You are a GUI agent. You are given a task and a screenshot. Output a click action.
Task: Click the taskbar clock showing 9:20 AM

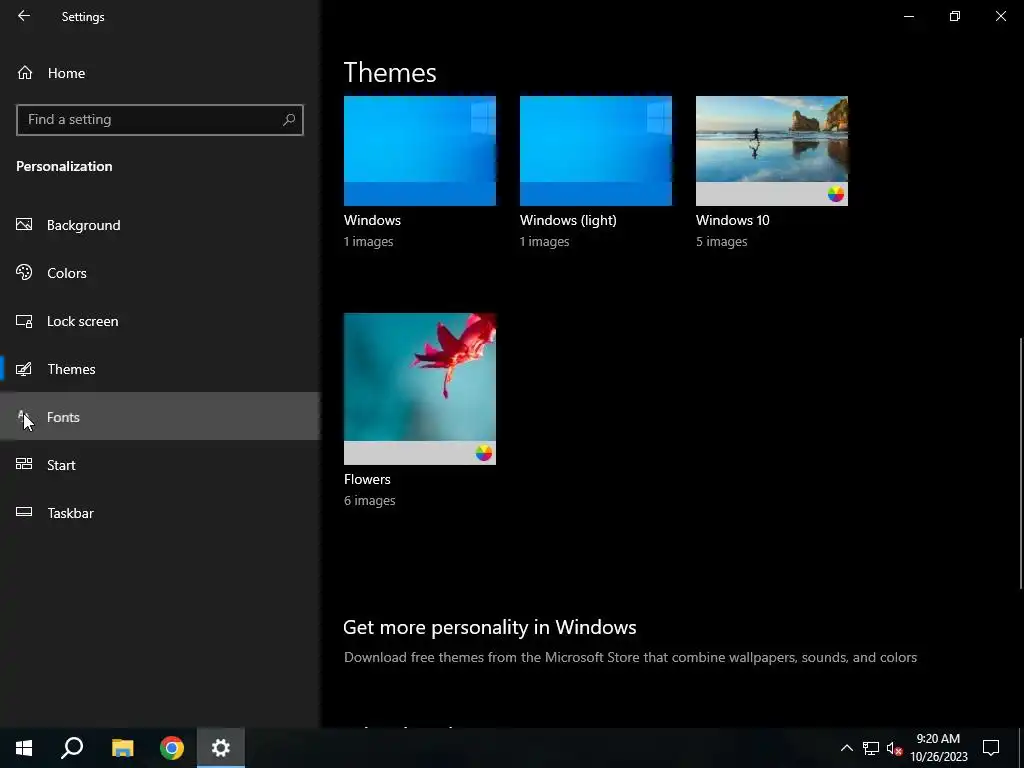(x=938, y=748)
